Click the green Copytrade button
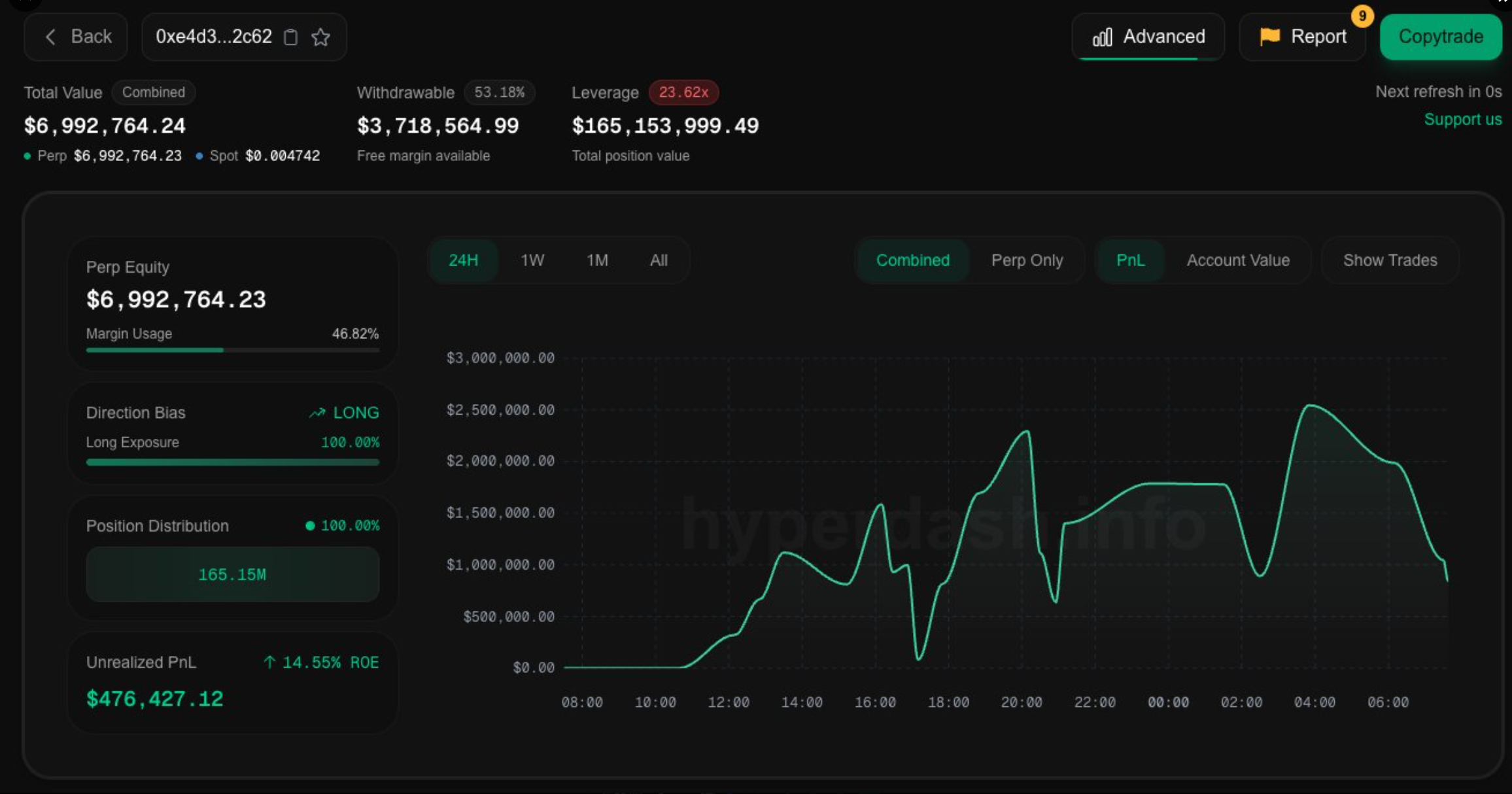 point(1440,37)
